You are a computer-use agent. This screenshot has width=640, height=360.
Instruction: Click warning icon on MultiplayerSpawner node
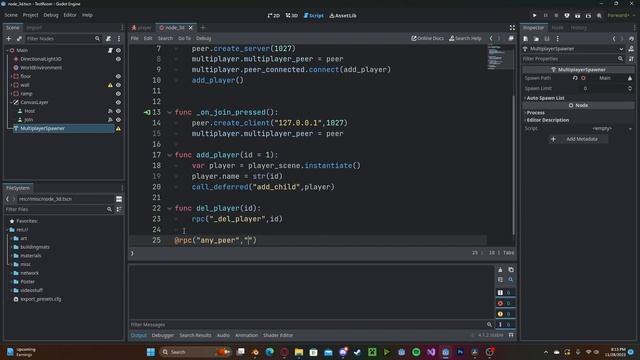tap(118, 129)
